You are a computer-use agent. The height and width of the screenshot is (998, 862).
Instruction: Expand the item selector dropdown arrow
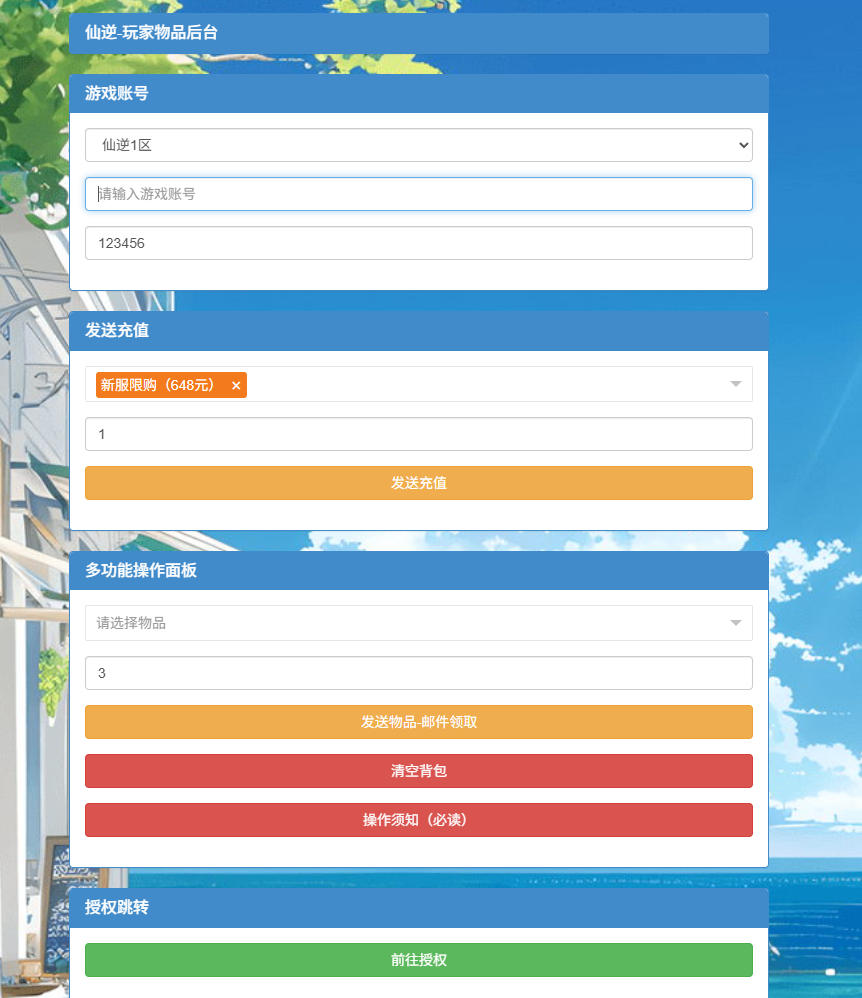pyautogui.click(x=736, y=623)
